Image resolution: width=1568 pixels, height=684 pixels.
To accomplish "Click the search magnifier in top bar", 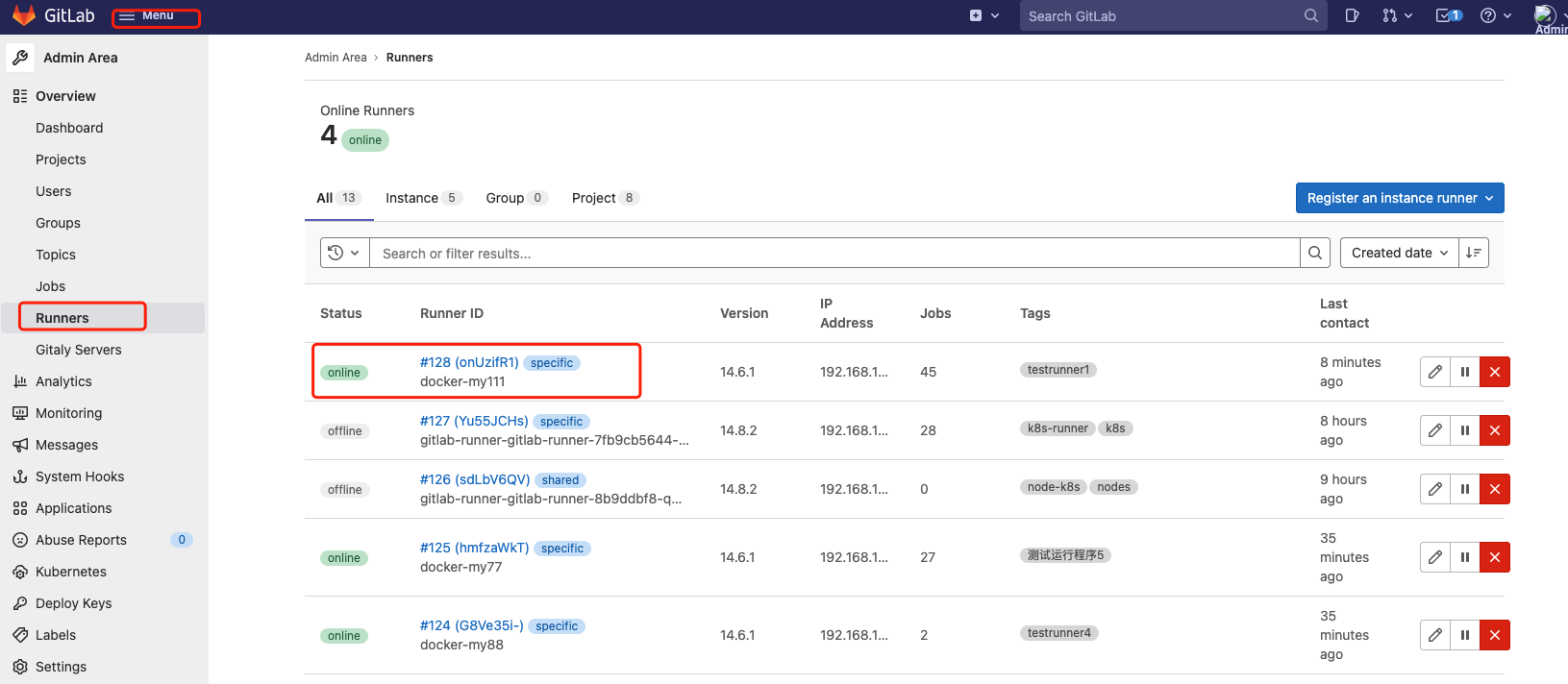I will coord(1311,15).
